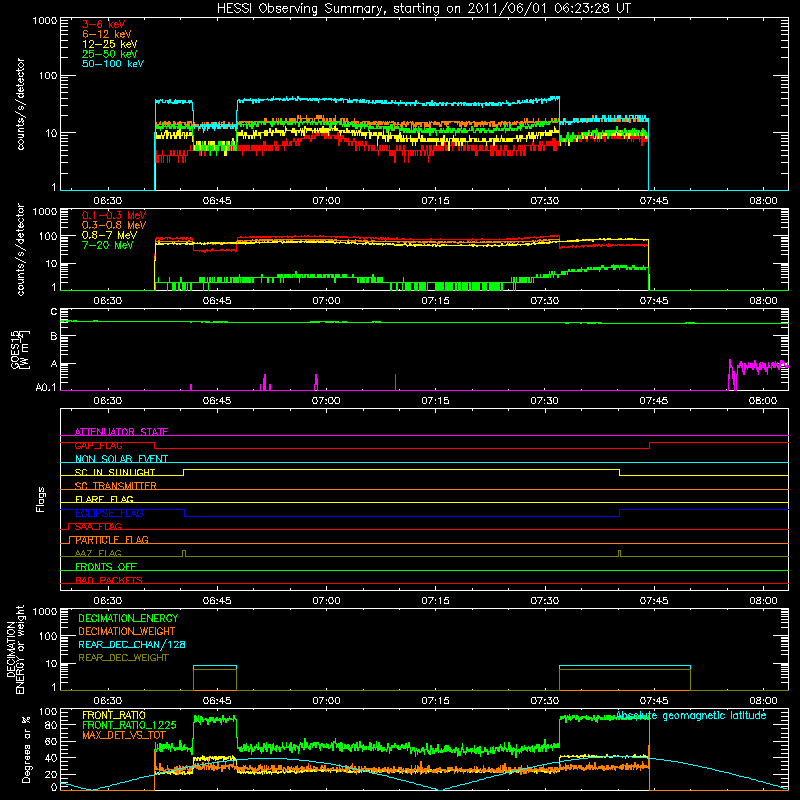Click the vertical Flags axis label
Screen dimensions: 800x800
[41, 499]
